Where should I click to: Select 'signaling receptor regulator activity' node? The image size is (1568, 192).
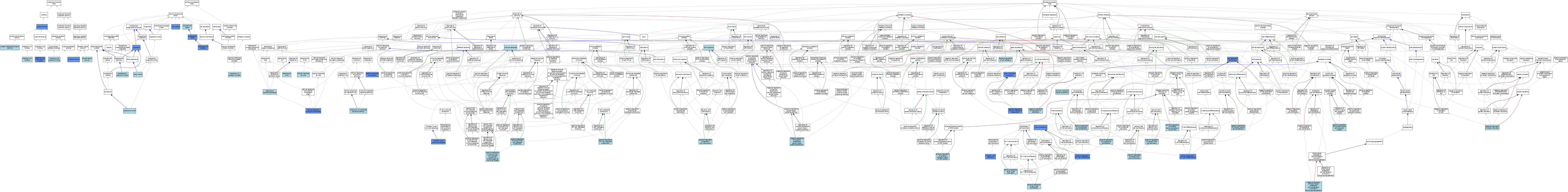pos(80,27)
